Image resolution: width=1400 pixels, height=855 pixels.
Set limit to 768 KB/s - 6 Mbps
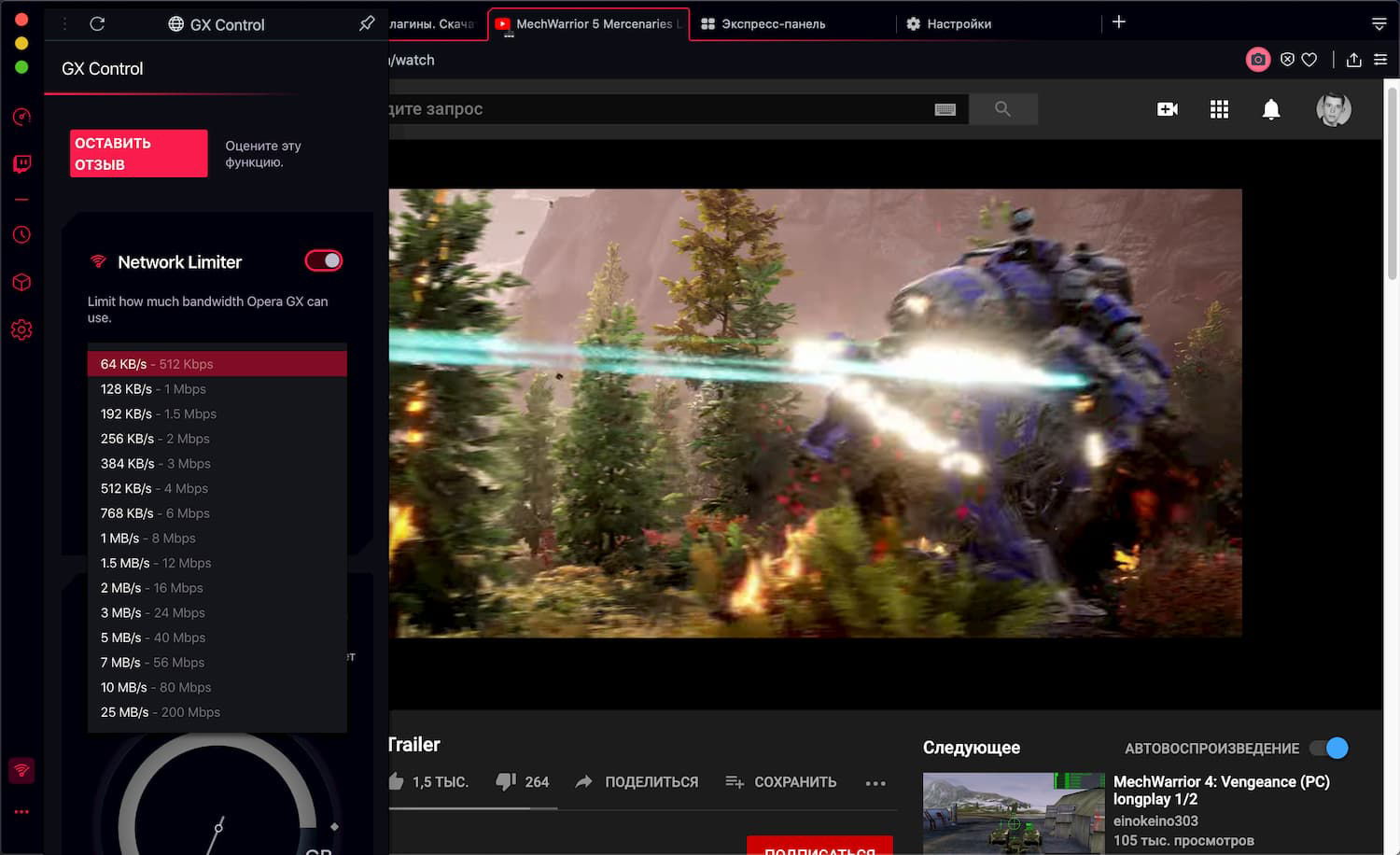[217, 513]
